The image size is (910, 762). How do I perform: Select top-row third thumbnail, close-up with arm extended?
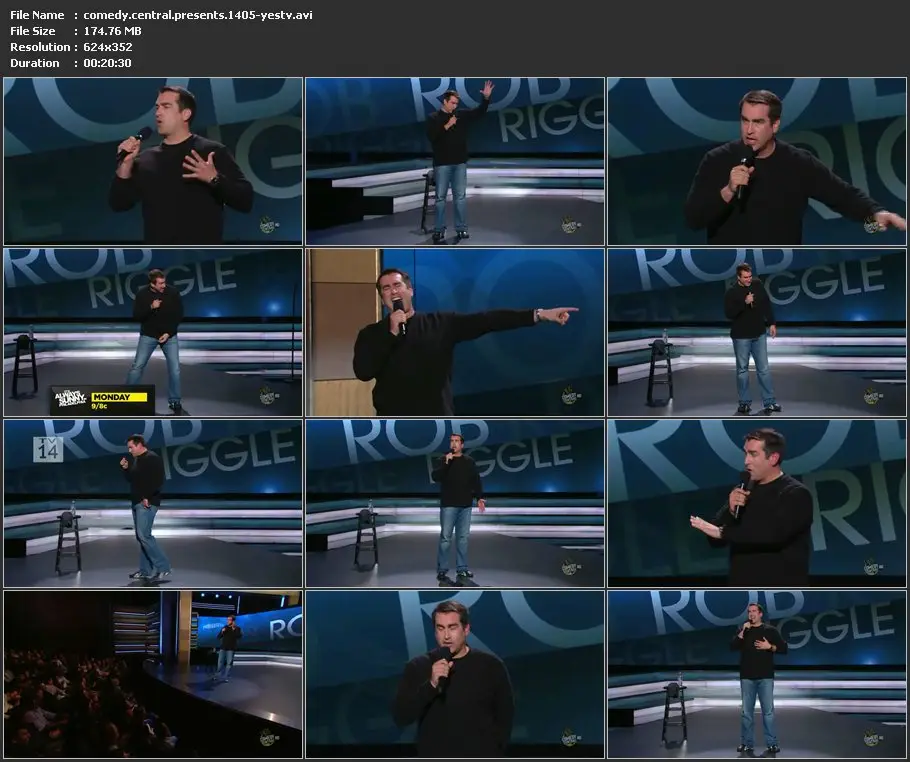click(x=757, y=161)
